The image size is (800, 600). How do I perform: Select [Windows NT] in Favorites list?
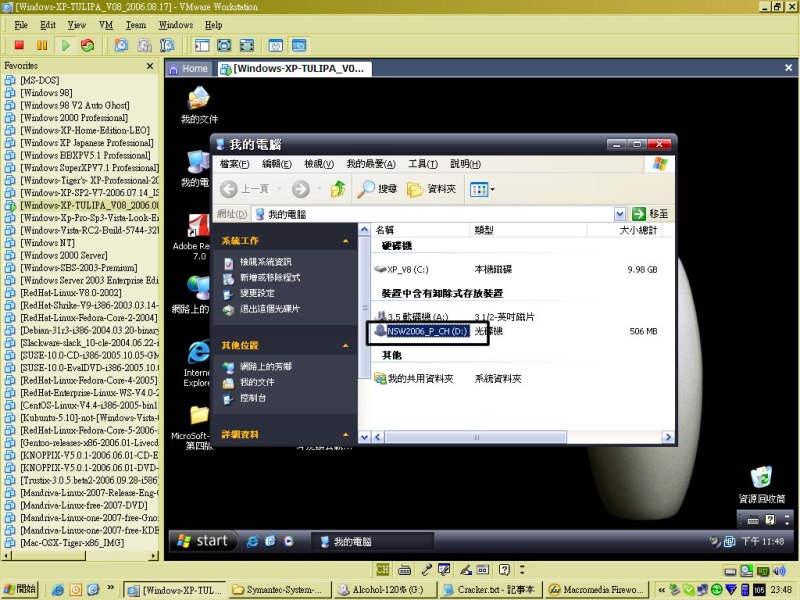[x=47, y=242]
